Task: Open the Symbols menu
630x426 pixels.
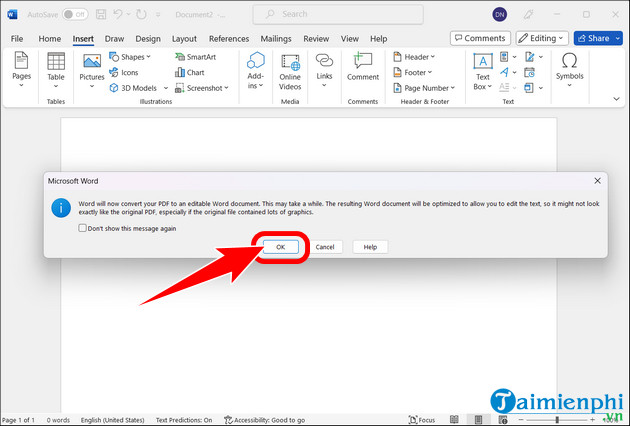Action: pyautogui.click(x=569, y=70)
